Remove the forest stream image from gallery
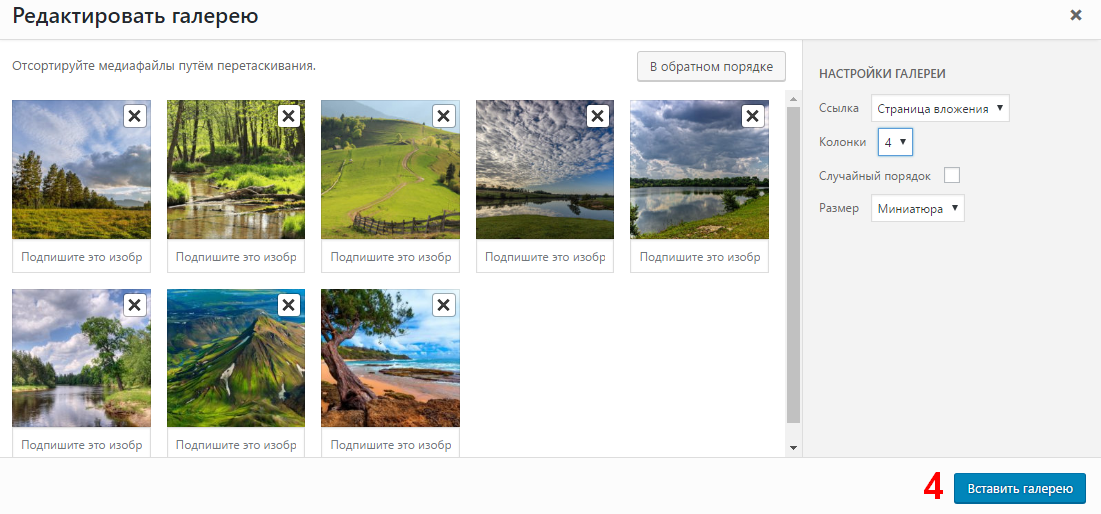Screen dimensions: 1101x514 coord(289,117)
